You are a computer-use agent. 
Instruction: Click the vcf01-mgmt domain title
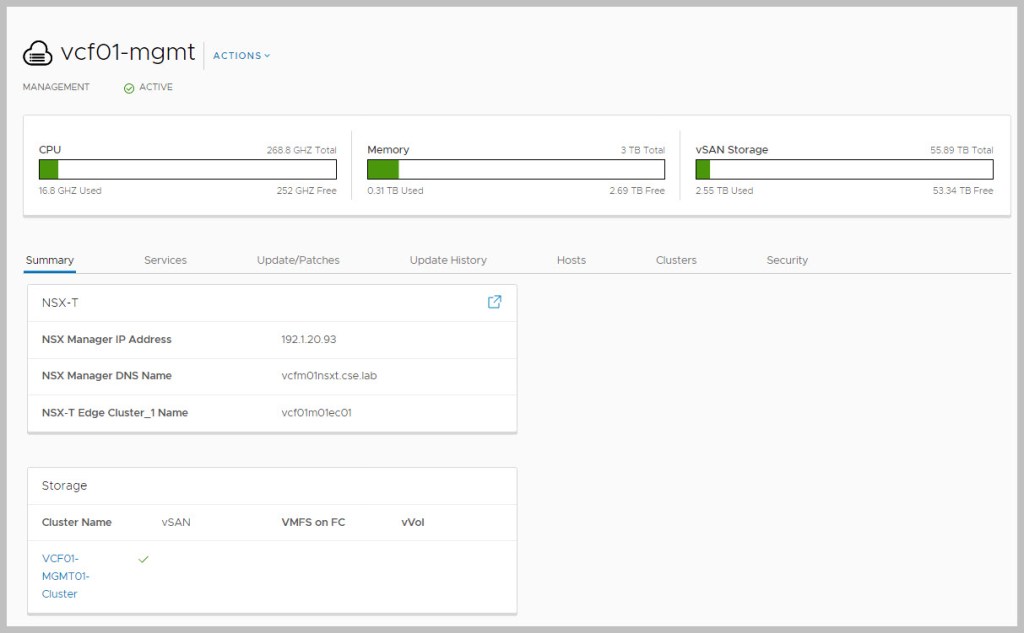click(x=128, y=54)
